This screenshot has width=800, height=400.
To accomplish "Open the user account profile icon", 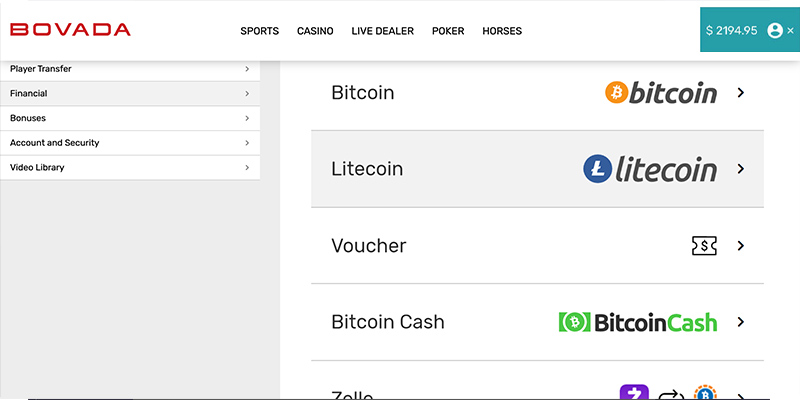I will (x=774, y=30).
